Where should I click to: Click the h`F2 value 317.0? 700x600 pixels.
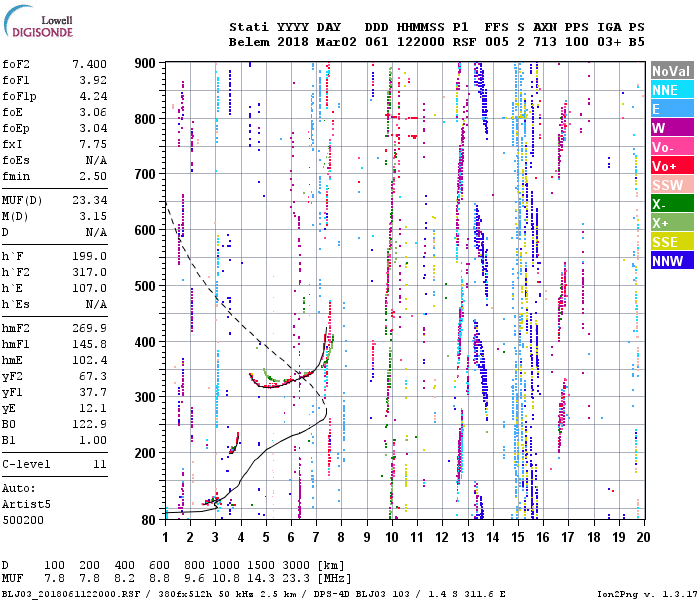(x=89, y=272)
